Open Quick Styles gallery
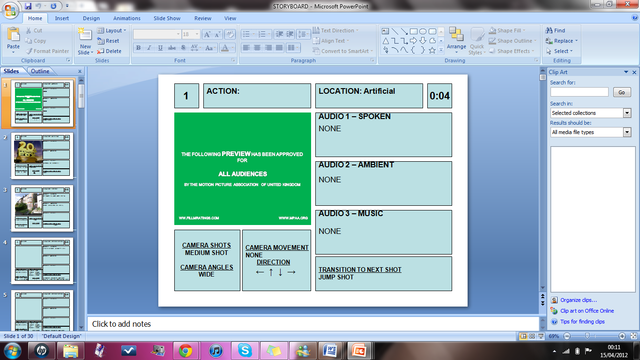Image resolution: width=640 pixels, height=360 pixels. tap(476, 41)
